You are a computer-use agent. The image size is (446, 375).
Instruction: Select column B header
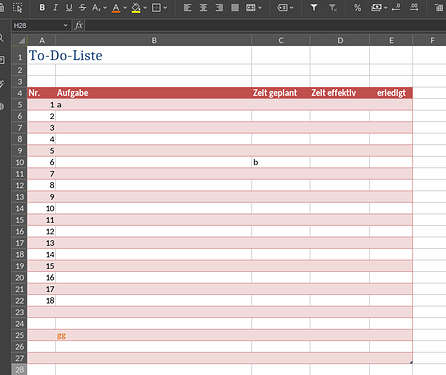pyautogui.click(x=154, y=40)
